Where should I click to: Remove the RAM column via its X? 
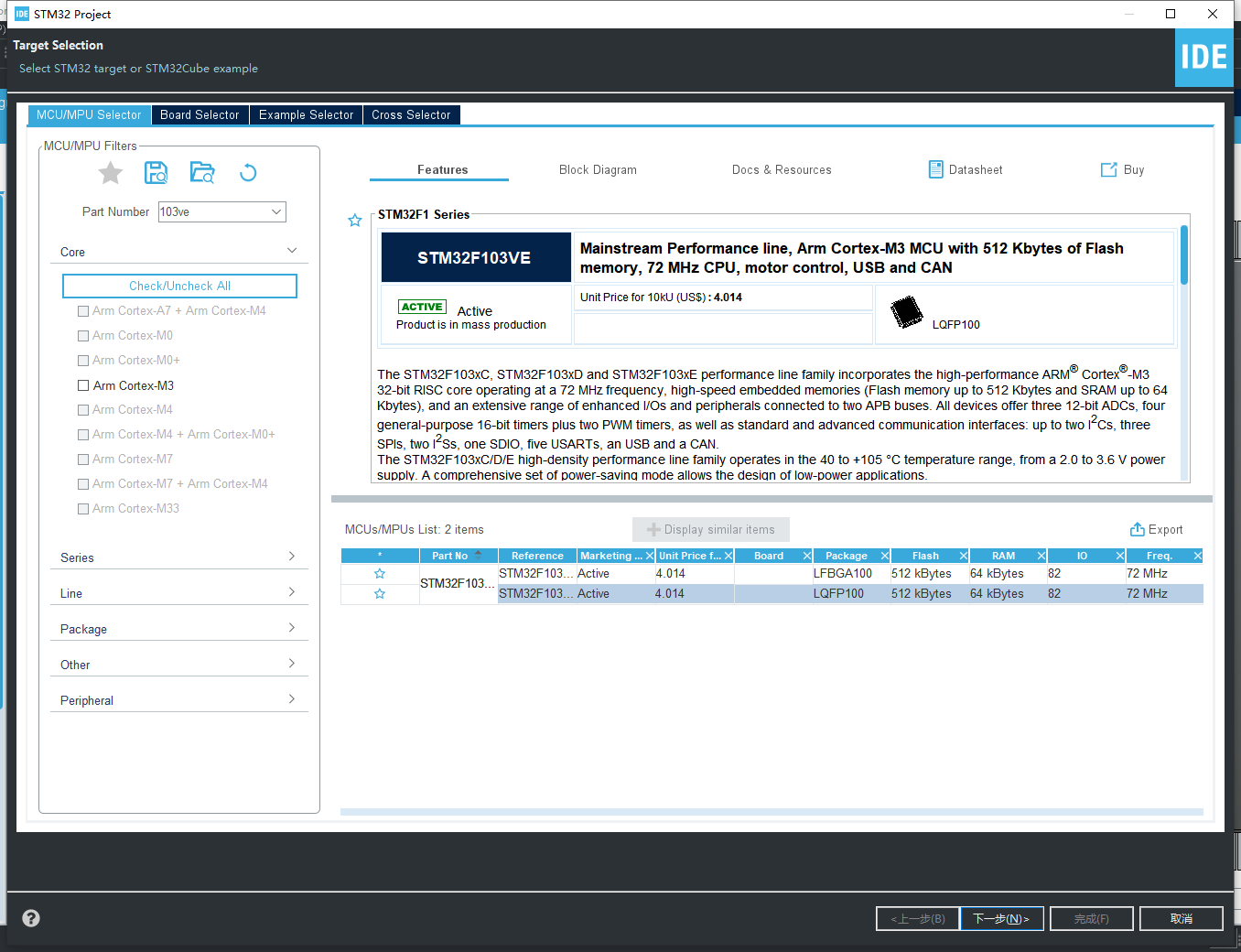click(x=1041, y=556)
